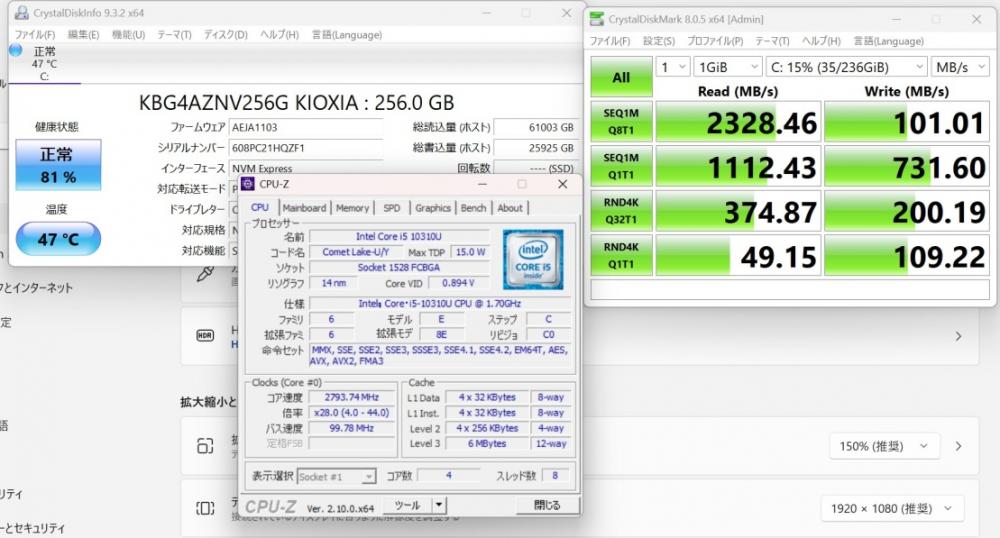Click the 正常 81% health status button

58,164
